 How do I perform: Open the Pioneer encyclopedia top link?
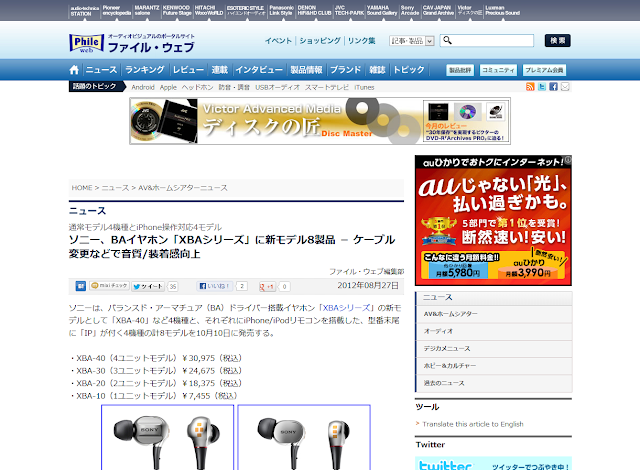point(117,11)
